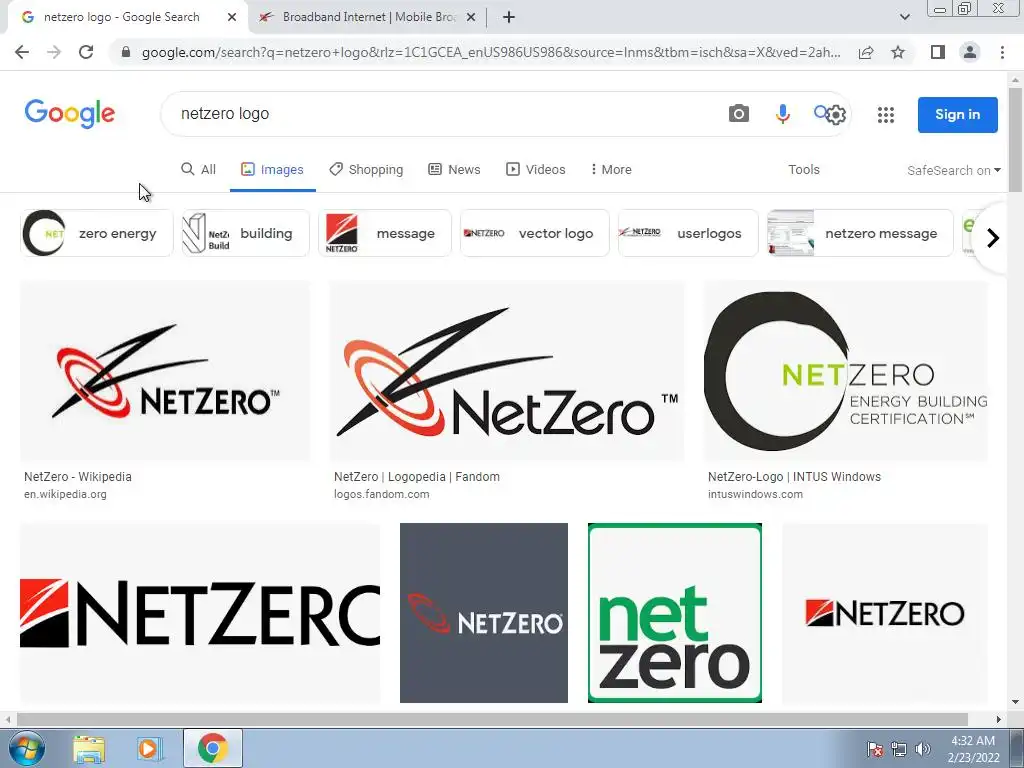Click the vertical scrollbar down arrow
Screen dimensions: 1024x768
click(x=1015, y=702)
